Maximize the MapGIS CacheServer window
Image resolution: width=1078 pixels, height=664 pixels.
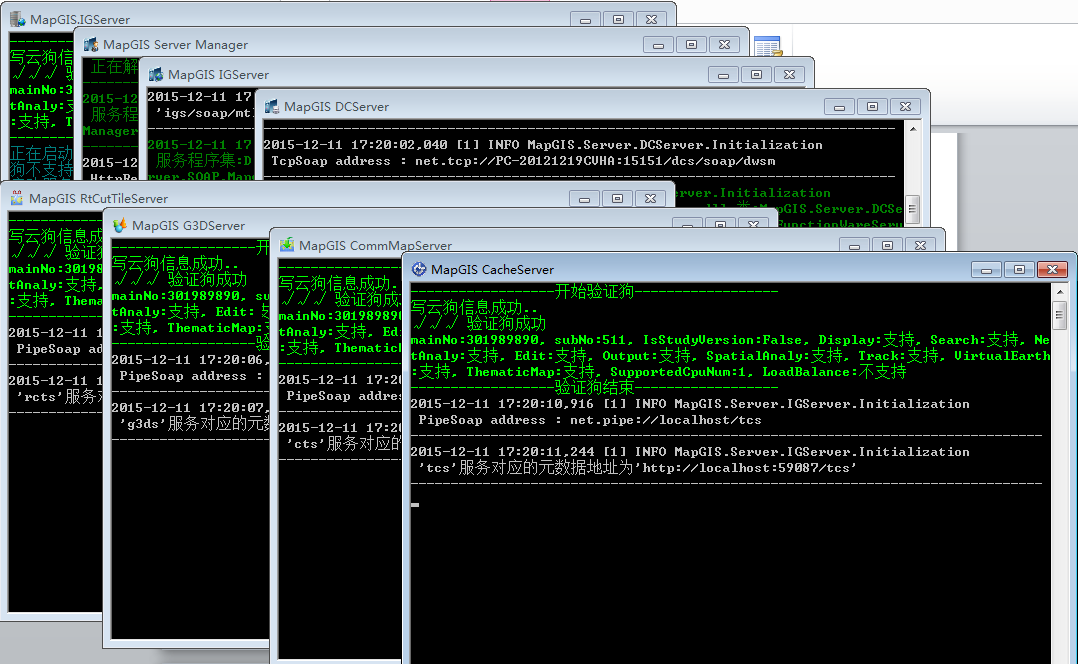pyautogui.click(x=1019, y=269)
